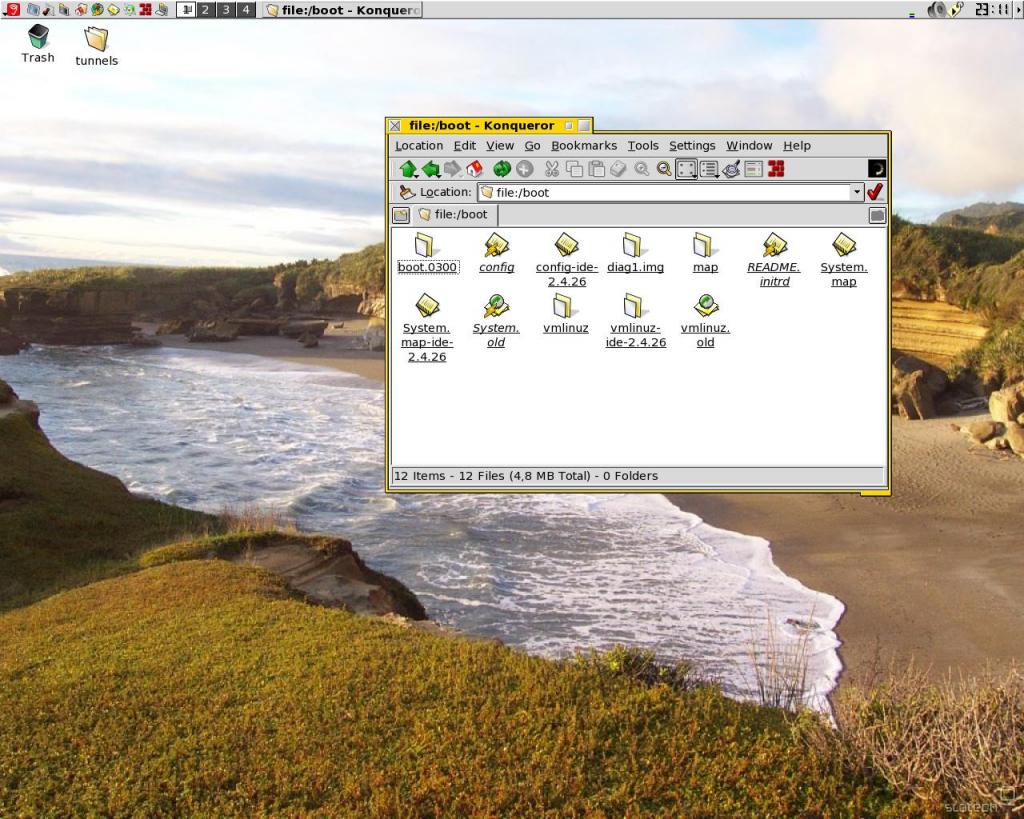Screen dimensions: 1024x819
Task: Click the tunnels folder on desktop
Action: pyautogui.click(x=96, y=46)
